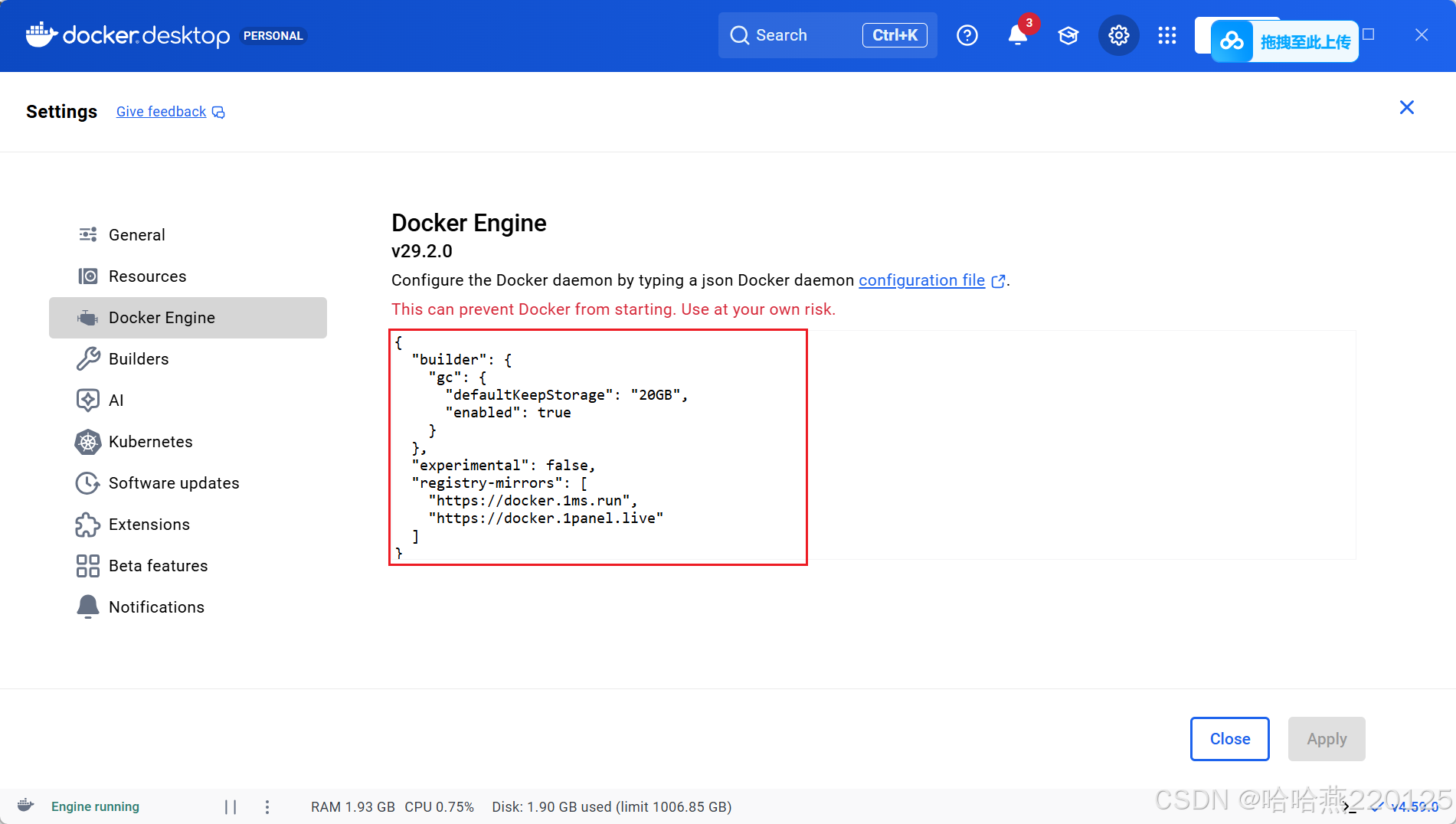Open the settings gear in the top bar
The width and height of the screenshot is (1456, 824).
(x=1118, y=35)
